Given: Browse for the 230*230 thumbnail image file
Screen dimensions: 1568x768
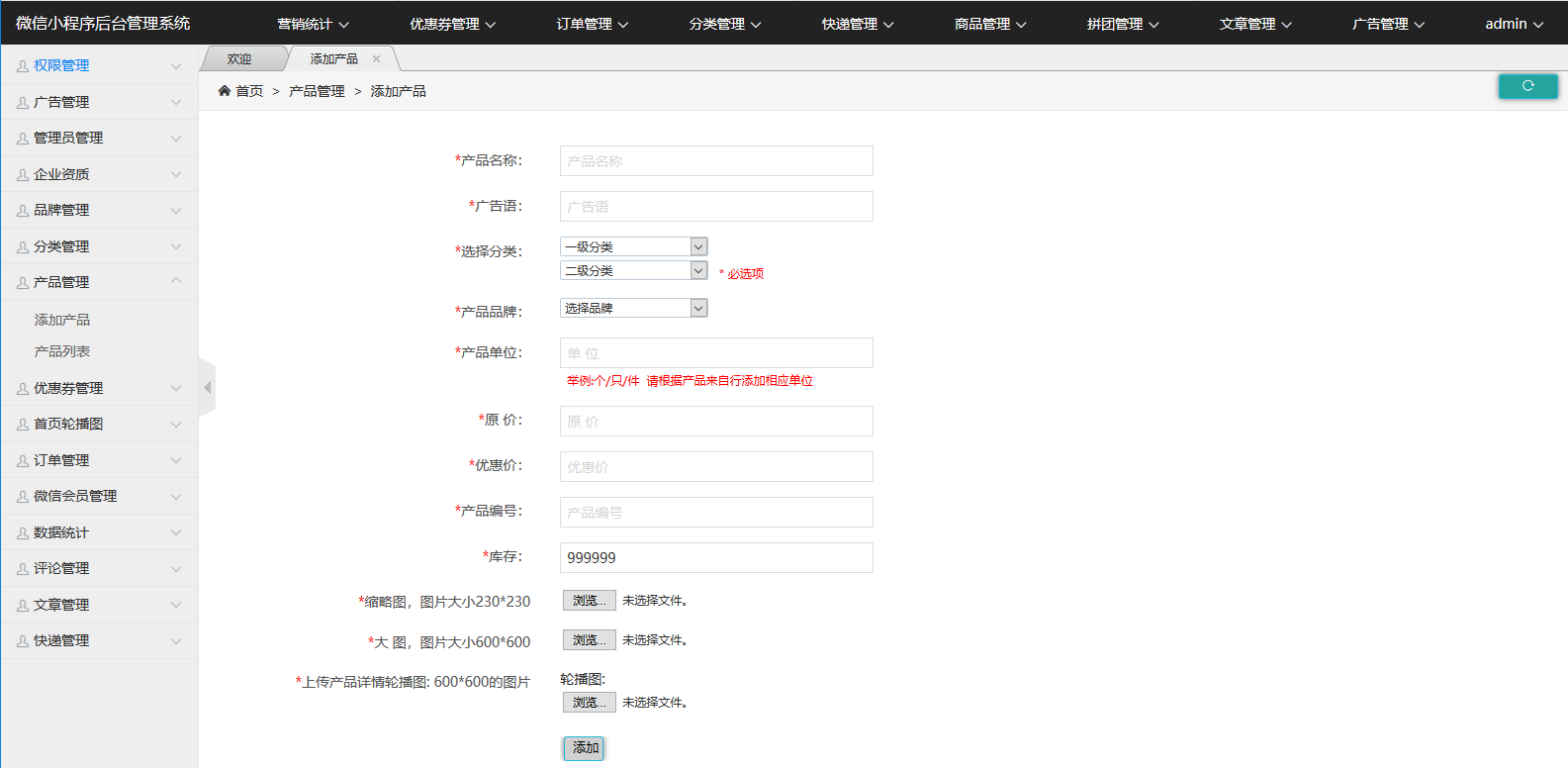Looking at the screenshot, I should pyautogui.click(x=589, y=601).
